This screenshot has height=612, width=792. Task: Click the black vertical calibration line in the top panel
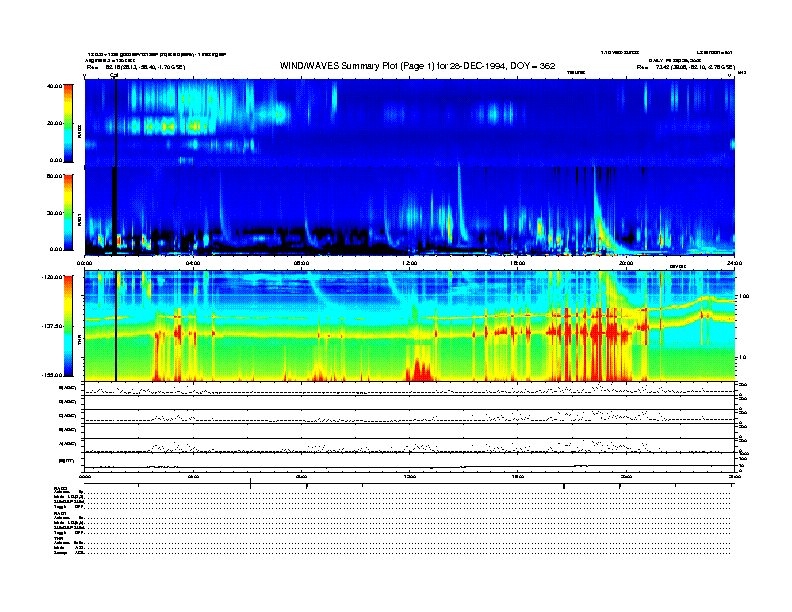[116, 120]
